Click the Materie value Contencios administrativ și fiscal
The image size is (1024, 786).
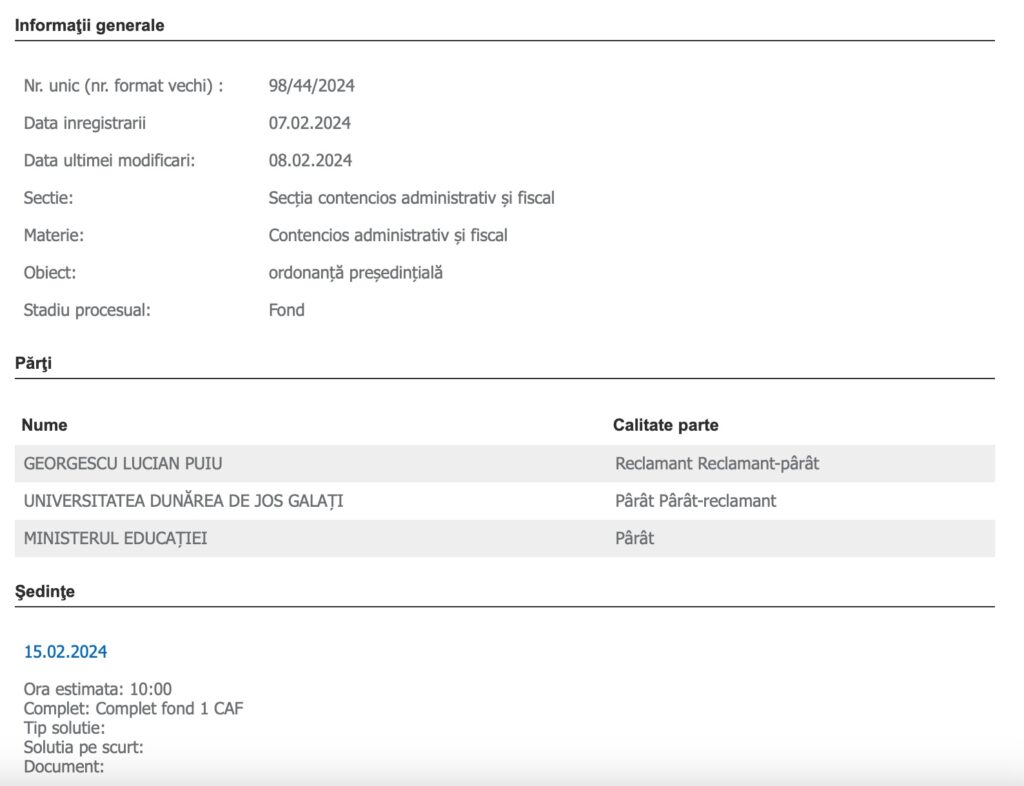[x=388, y=235]
